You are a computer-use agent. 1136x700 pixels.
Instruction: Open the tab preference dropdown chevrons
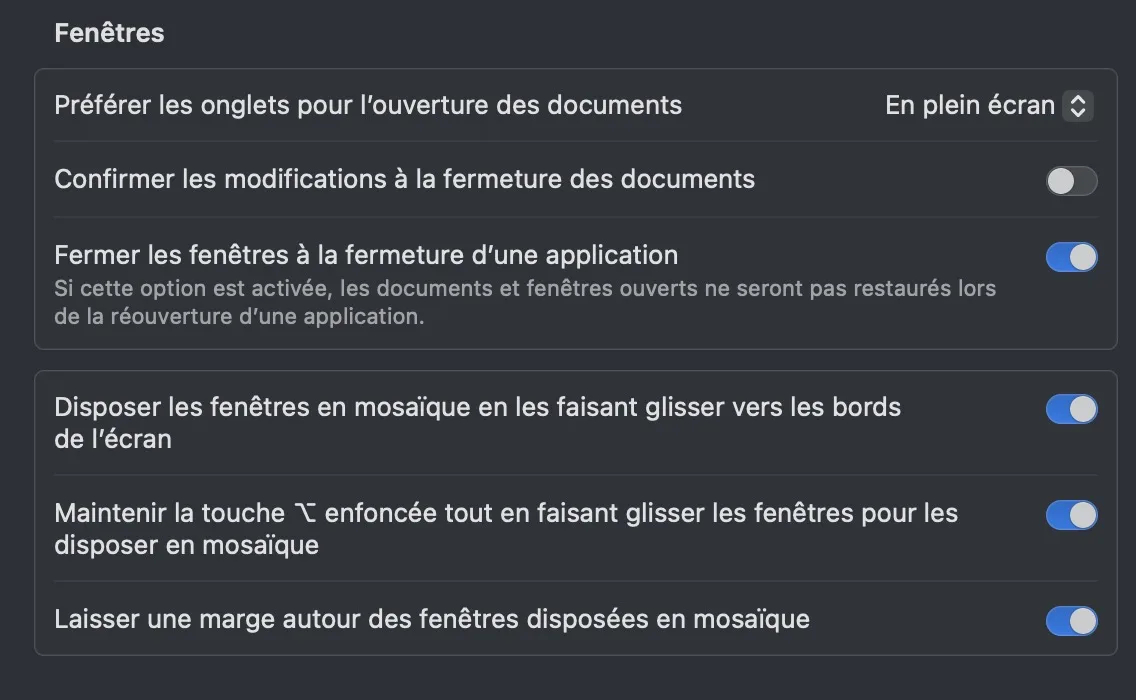click(x=1077, y=106)
